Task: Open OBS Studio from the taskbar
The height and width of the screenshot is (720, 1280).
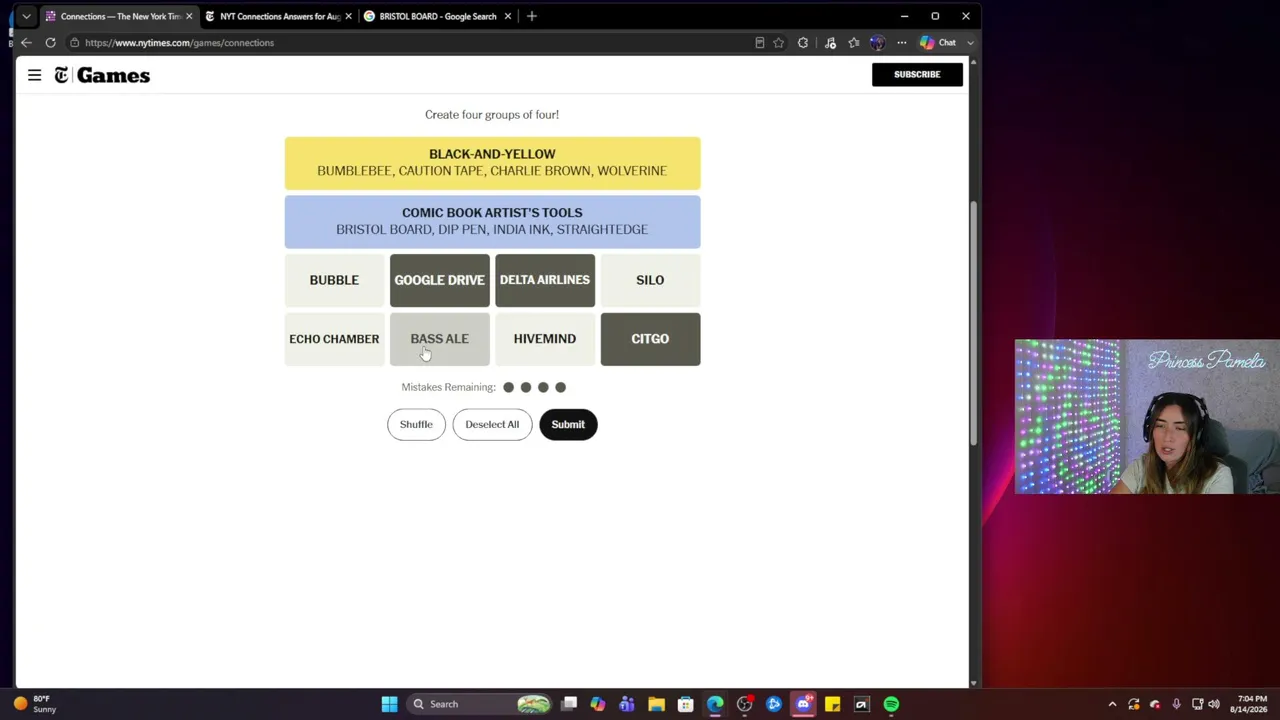Action: [744, 704]
